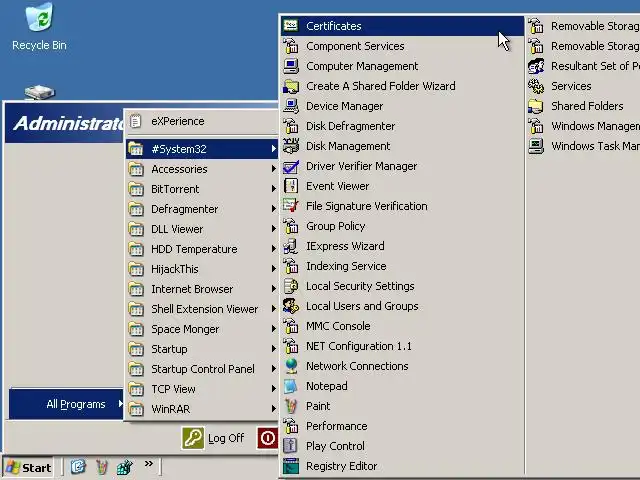
Task: Click the Registry Editor icon
Action: 291,466
